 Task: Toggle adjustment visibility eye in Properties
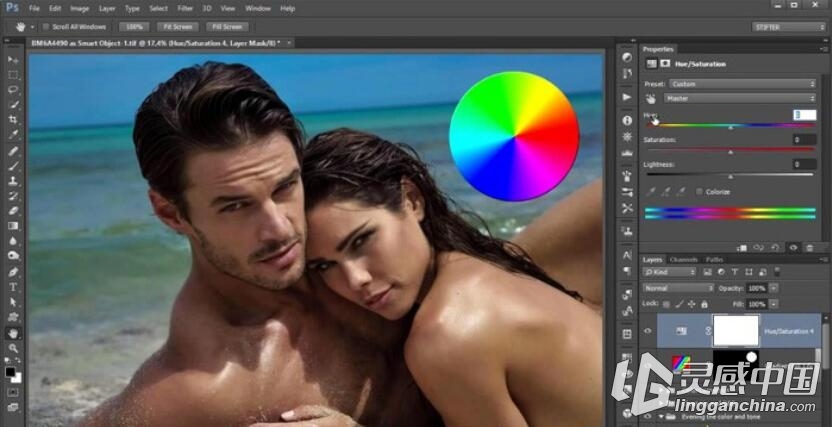[x=793, y=248]
